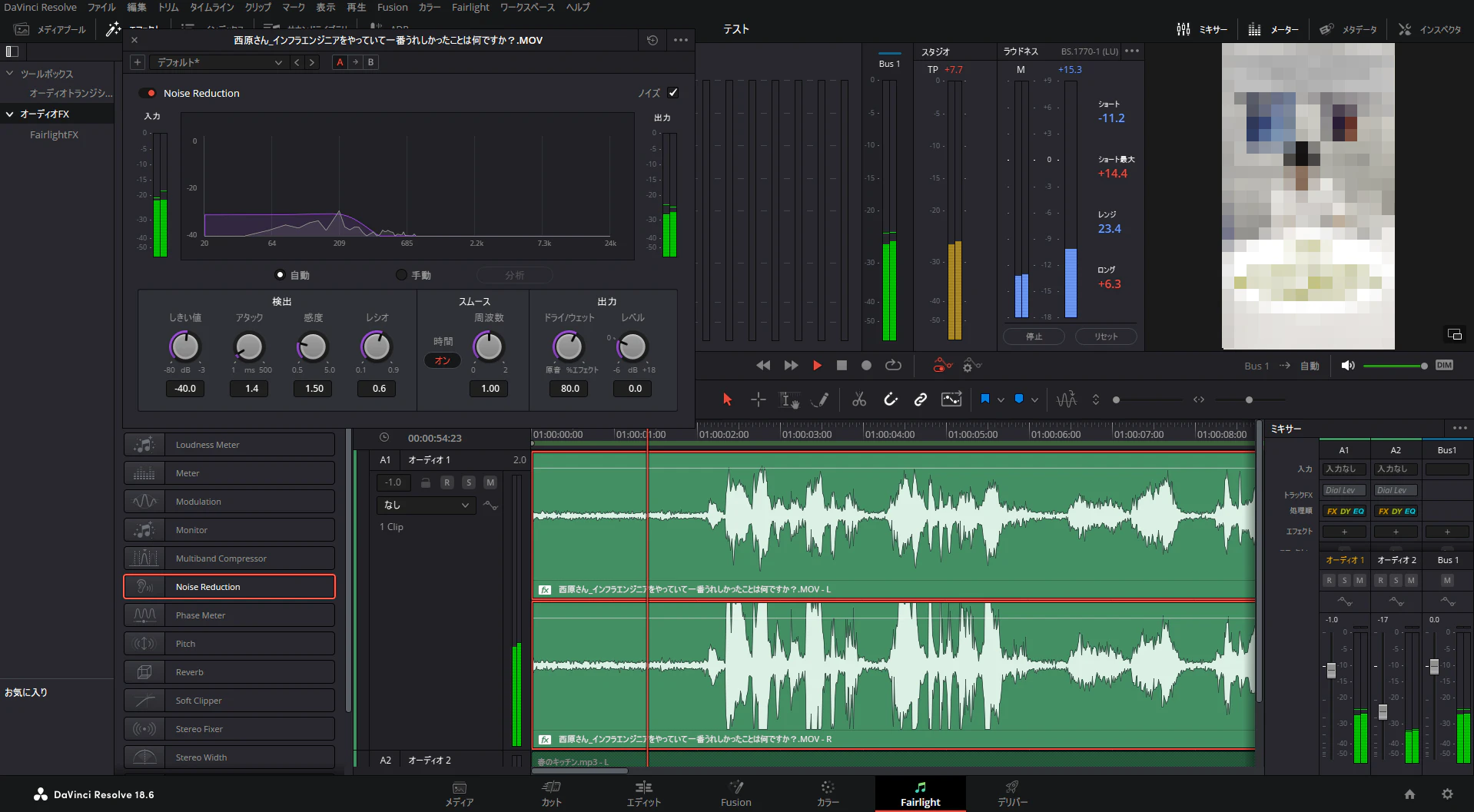Click the loop playback icon
This screenshot has height=812, width=1474.
coord(893,366)
